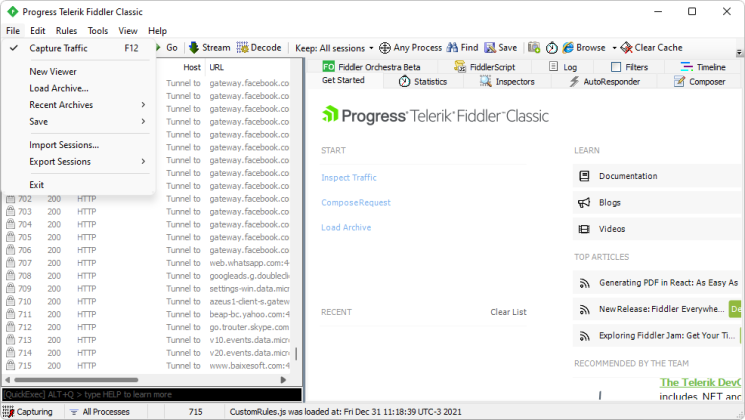Click RSS icon beside Exploring Fiddler Jam

click(x=584, y=336)
